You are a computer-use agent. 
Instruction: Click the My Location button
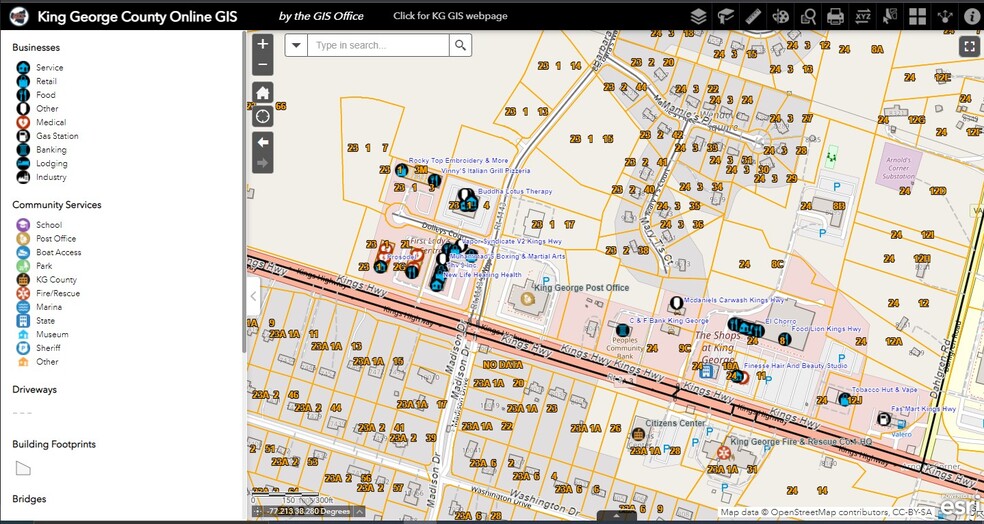pyautogui.click(x=263, y=117)
